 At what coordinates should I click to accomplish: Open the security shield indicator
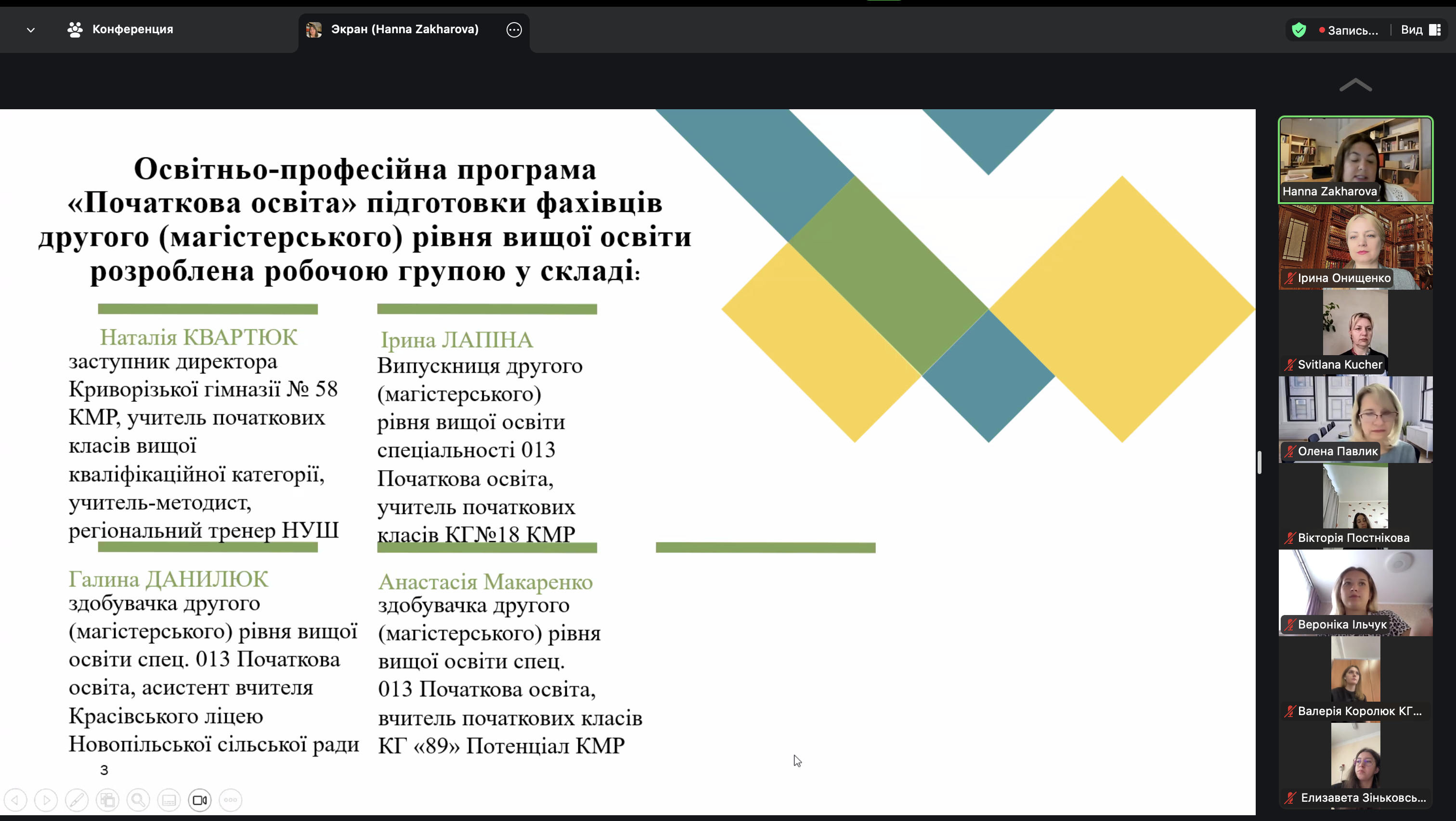click(1299, 29)
